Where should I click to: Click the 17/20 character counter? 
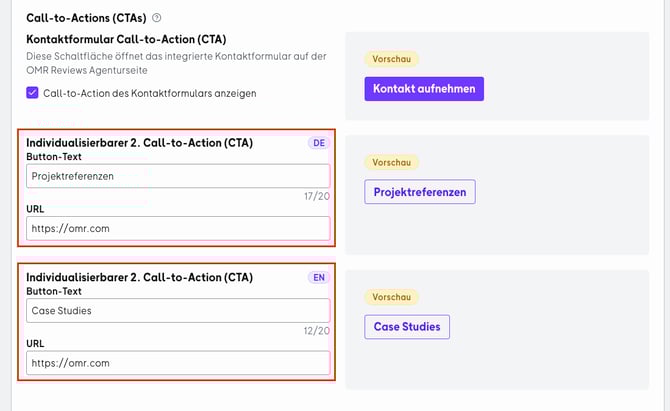tap(316, 197)
